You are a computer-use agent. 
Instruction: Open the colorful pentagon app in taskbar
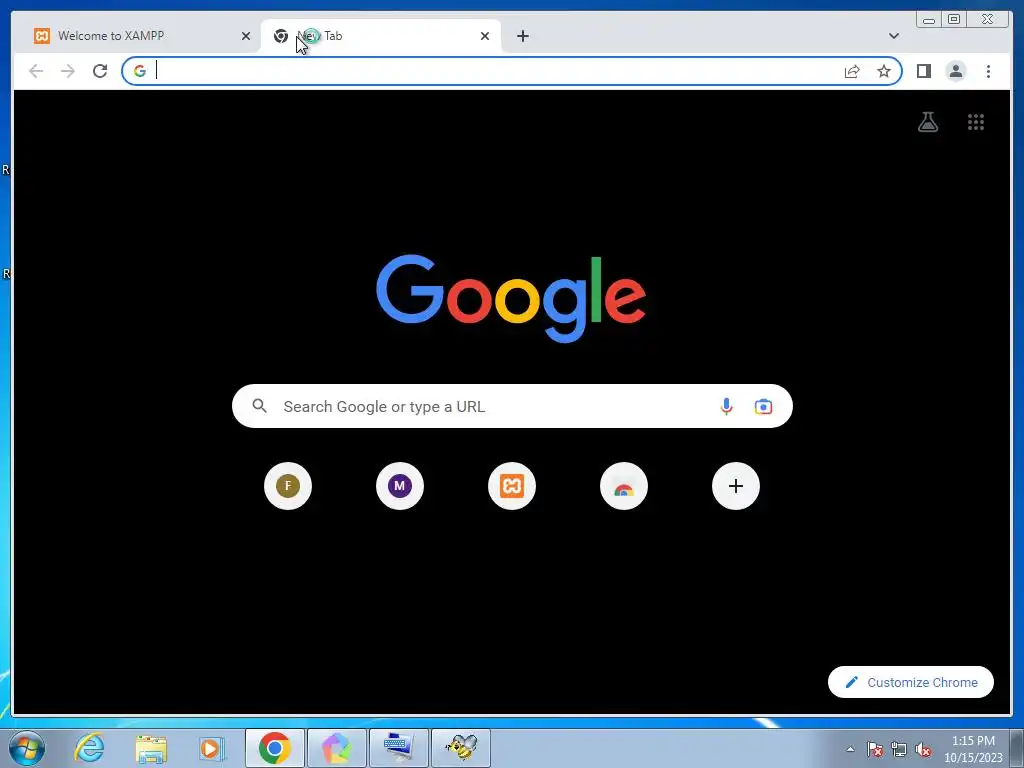[336, 748]
